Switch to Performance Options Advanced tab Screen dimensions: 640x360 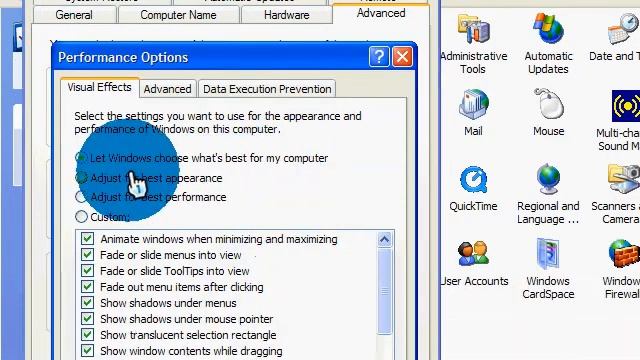(x=167, y=89)
